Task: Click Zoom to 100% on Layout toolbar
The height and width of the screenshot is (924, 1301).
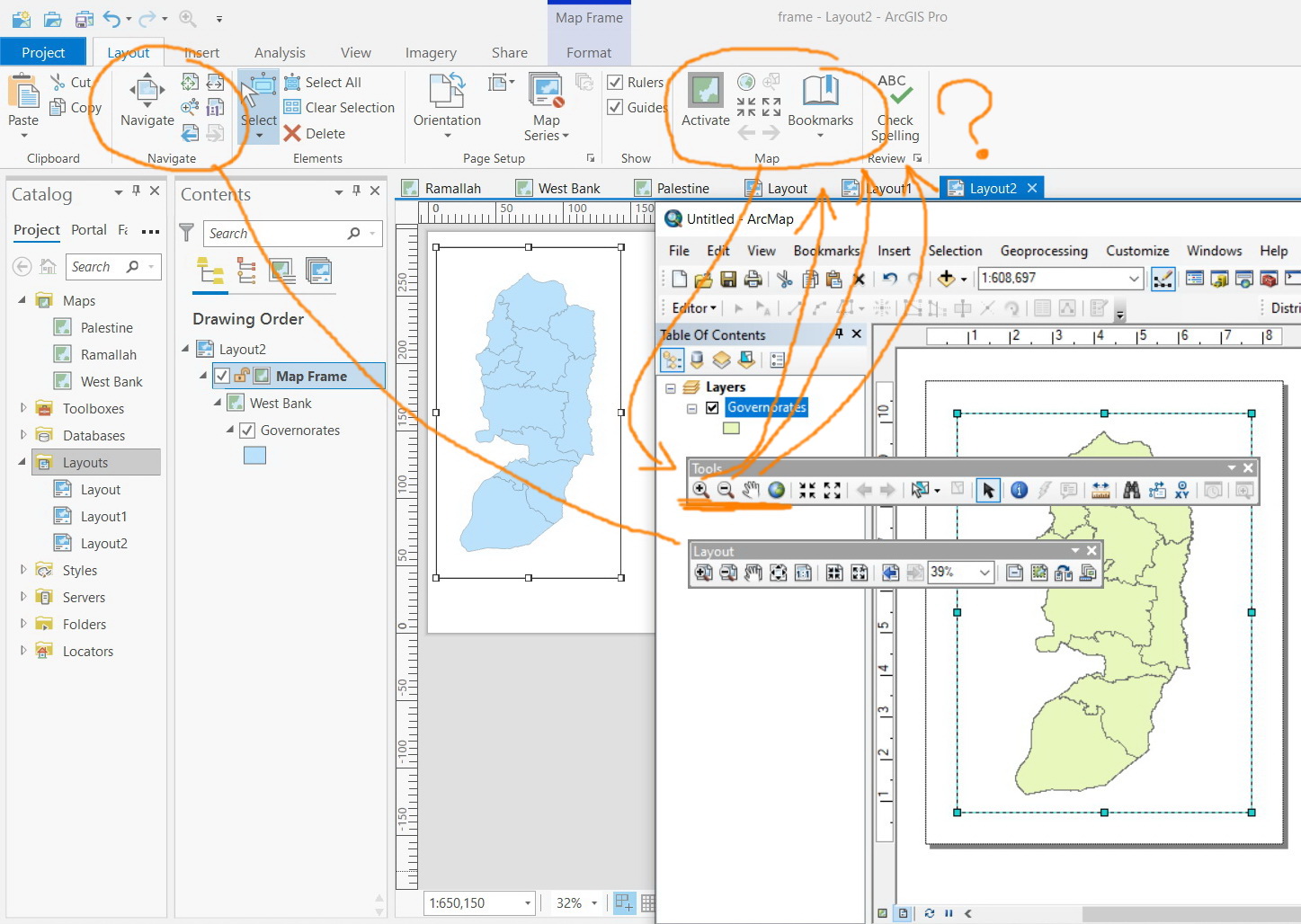Action: [803, 573]
